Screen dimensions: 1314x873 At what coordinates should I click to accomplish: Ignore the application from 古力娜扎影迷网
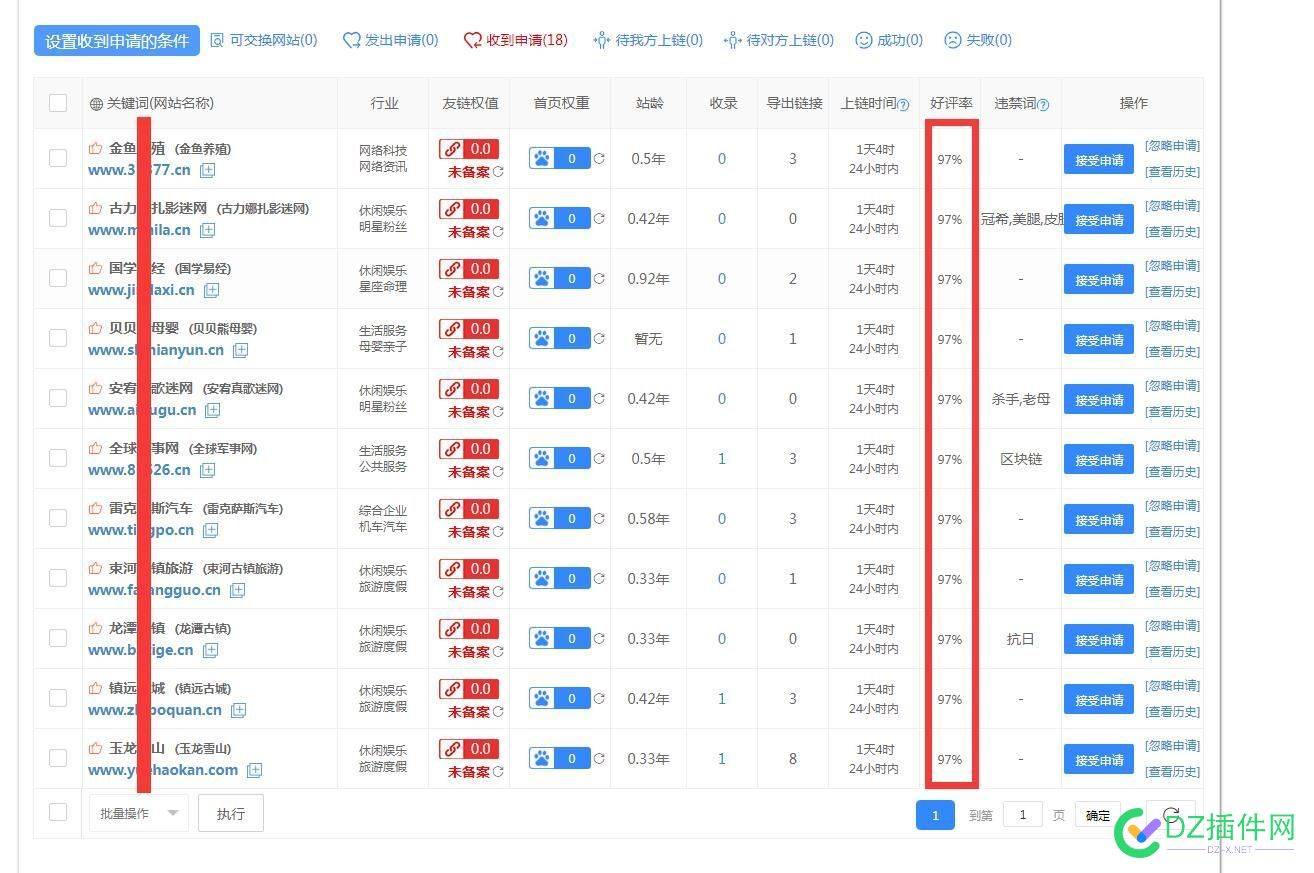coord(1172,206)
